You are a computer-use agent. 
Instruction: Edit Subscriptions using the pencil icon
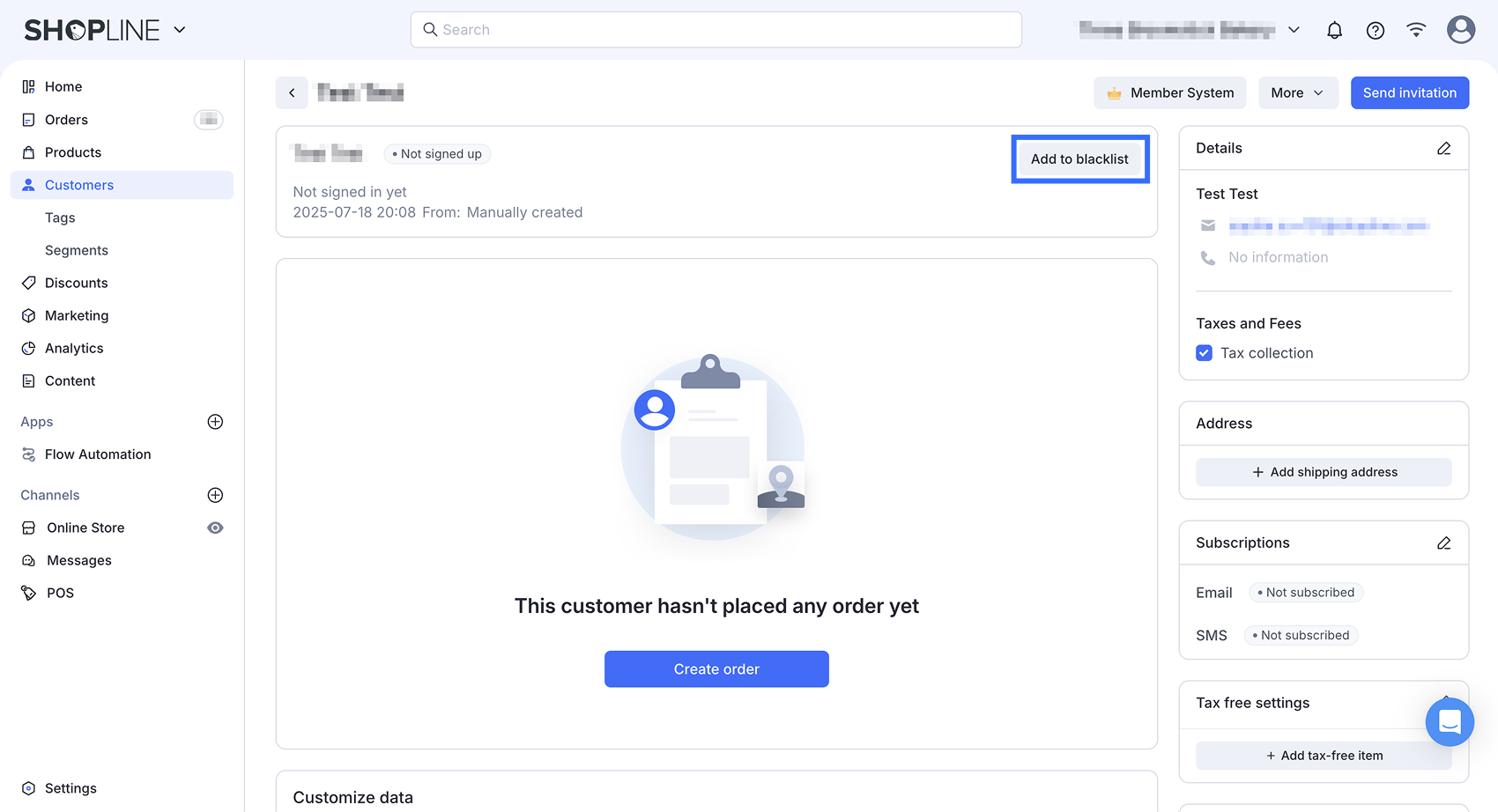[1443, 543]
